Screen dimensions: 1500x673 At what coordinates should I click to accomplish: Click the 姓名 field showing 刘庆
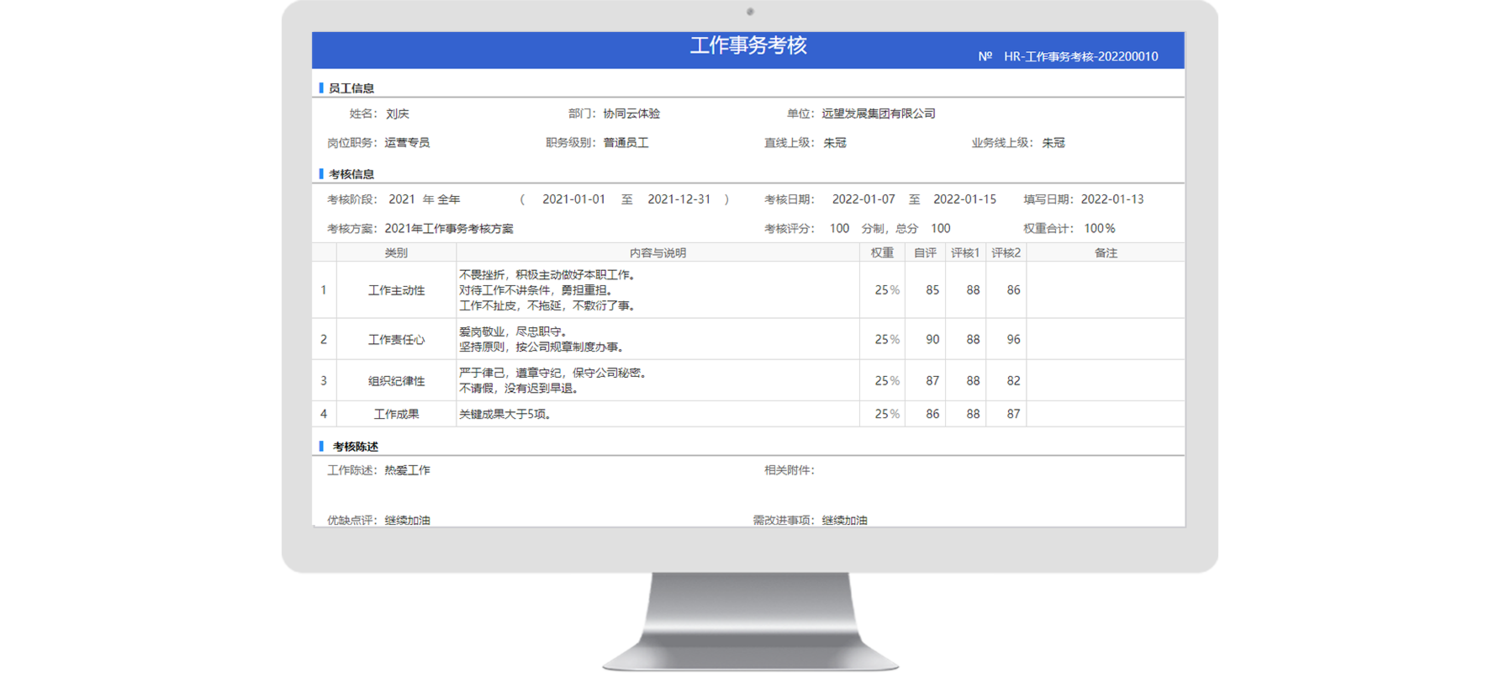point(397,114)
